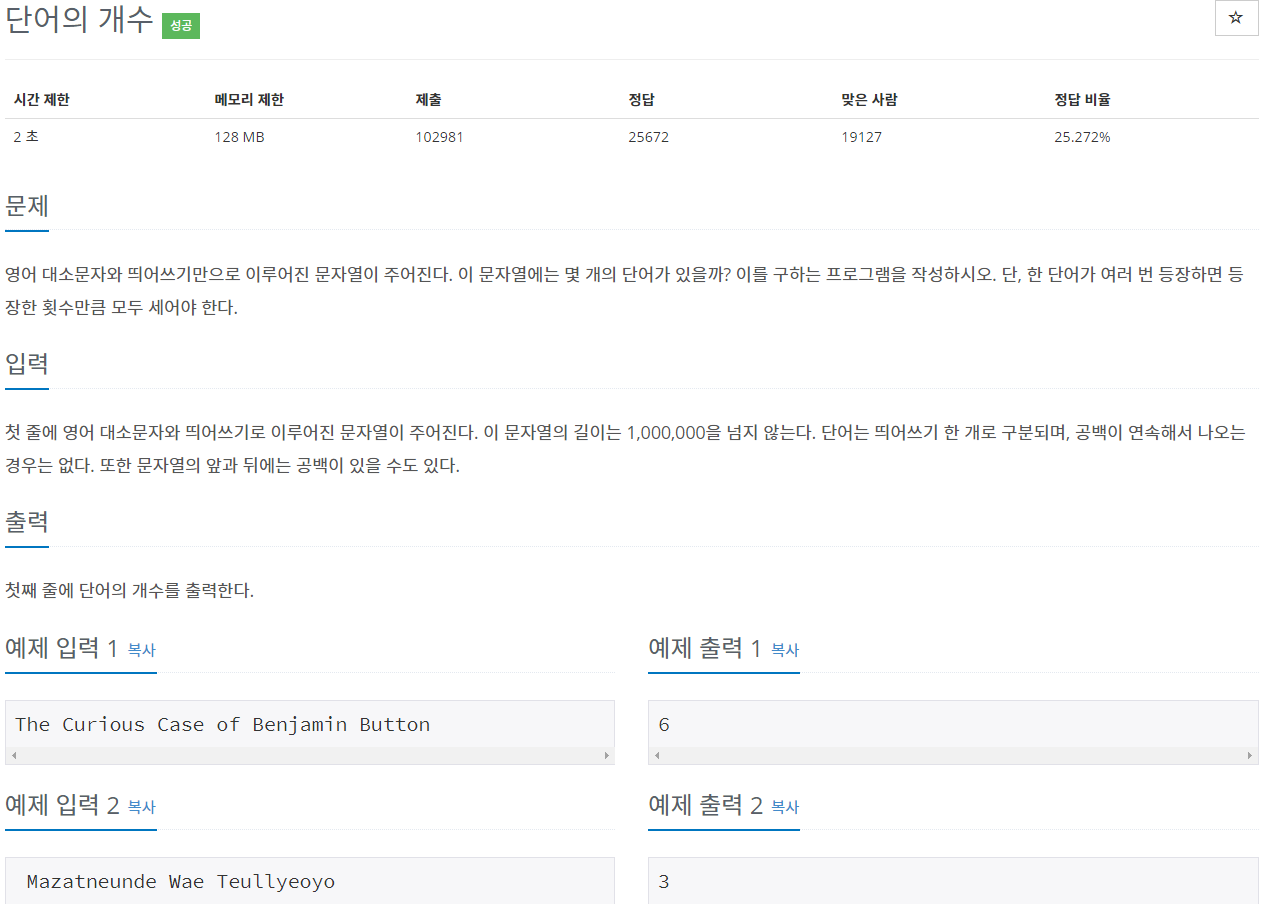Click the 정답 비율 column header

click(x=1082, y=100)
